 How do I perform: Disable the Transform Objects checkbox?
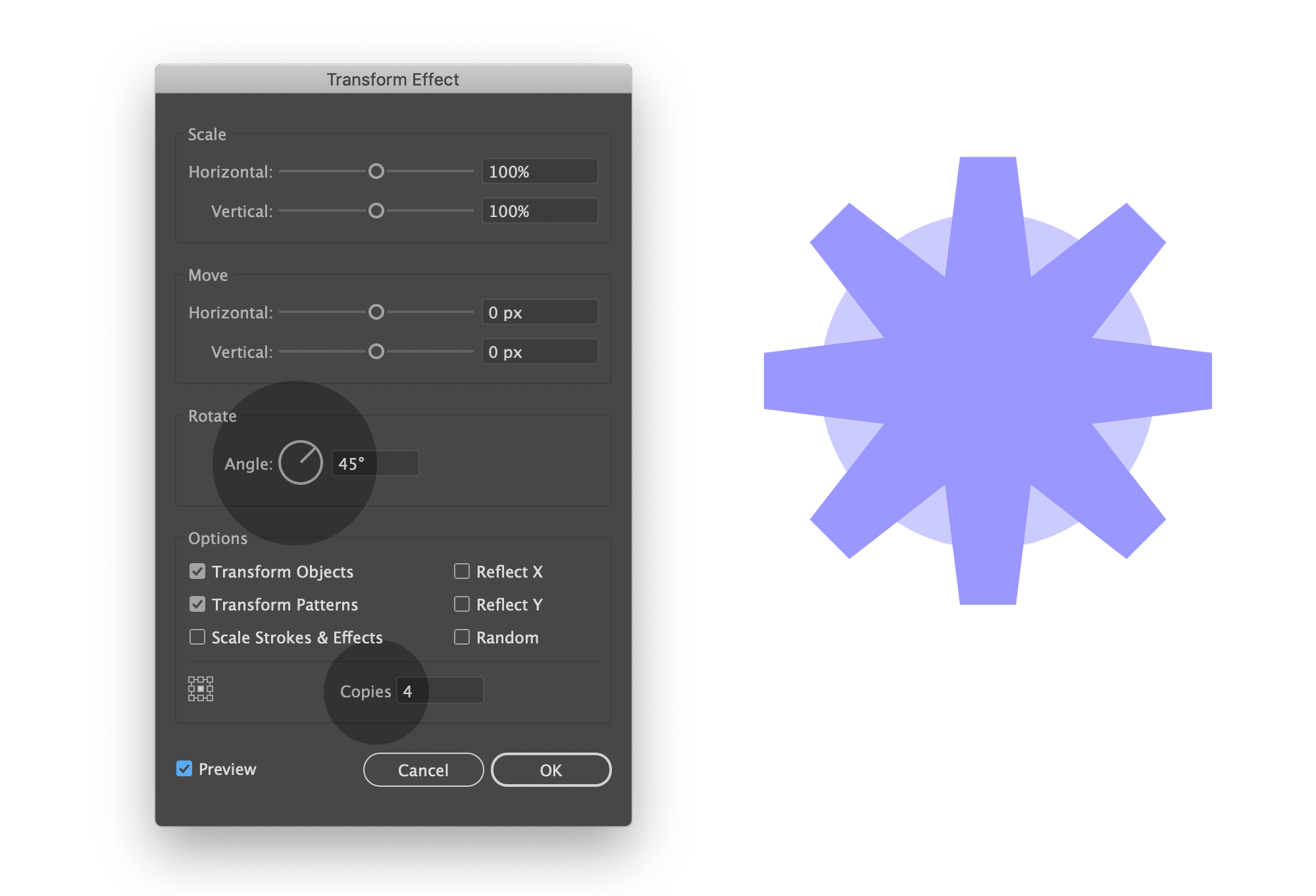click(197, 571)
